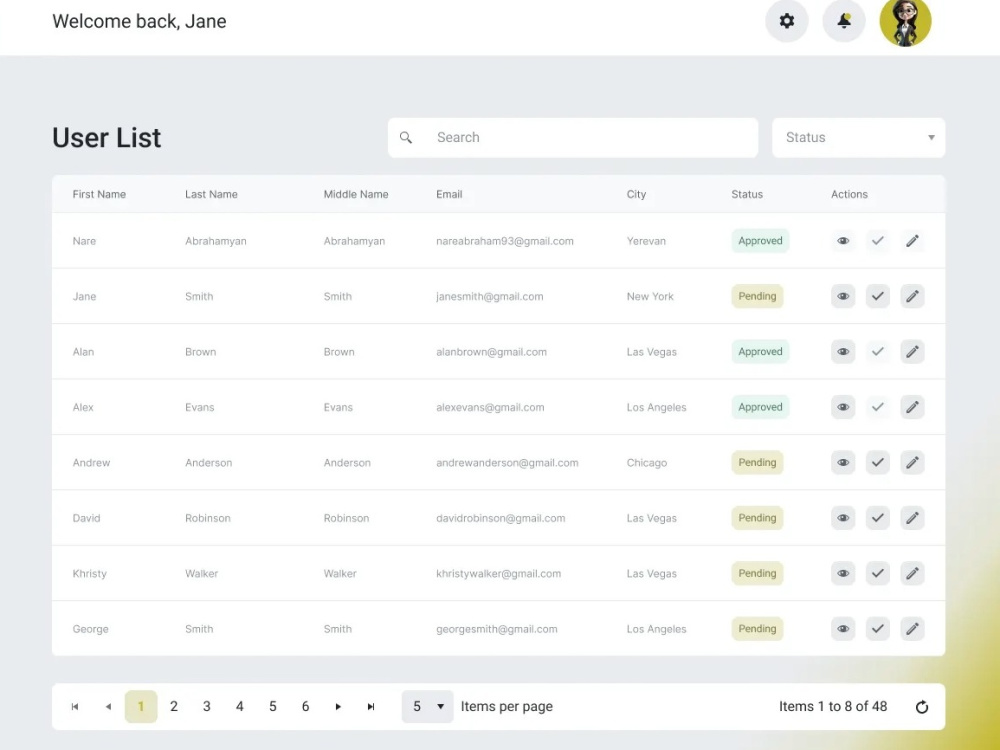
Task: Go to page 6
Action: coord(305,707)
